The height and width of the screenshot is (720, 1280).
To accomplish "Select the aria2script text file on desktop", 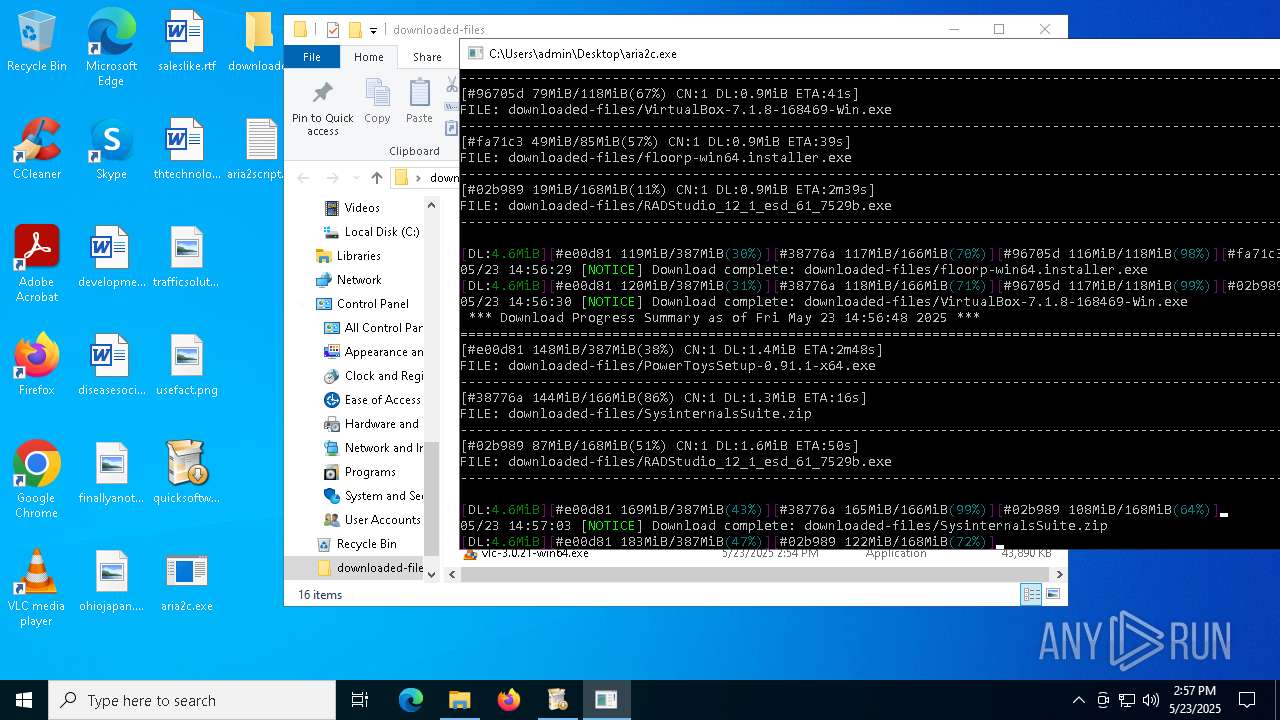I will point(258,150).
